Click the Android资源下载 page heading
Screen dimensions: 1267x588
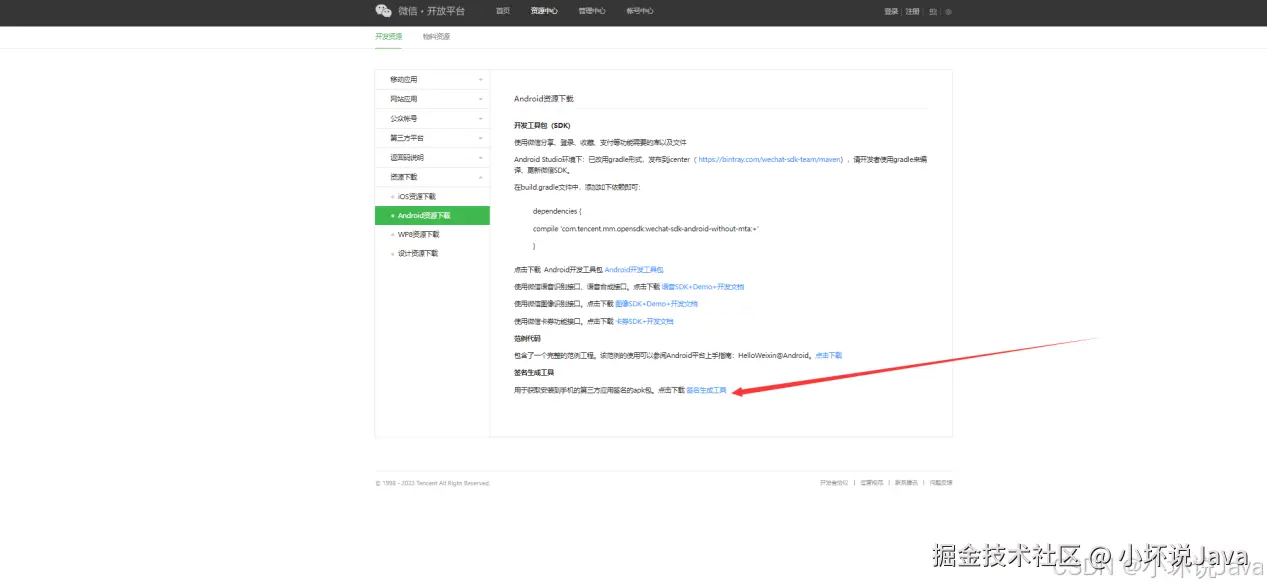(x=544, y=99)
